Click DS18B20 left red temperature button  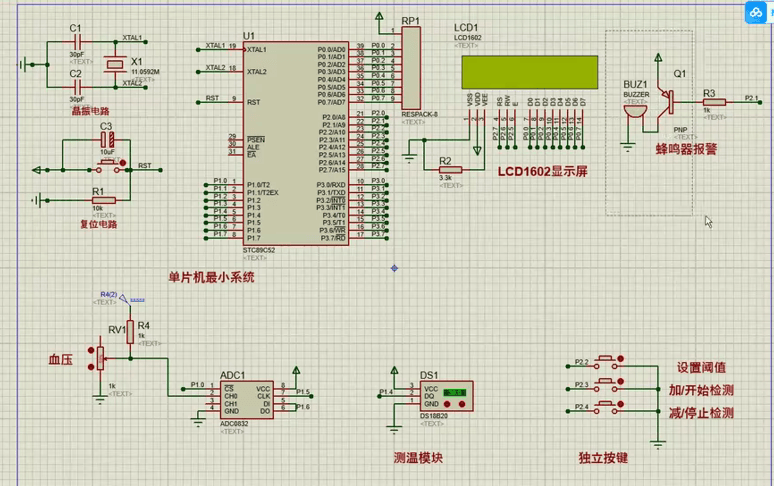tap(449, 402)
